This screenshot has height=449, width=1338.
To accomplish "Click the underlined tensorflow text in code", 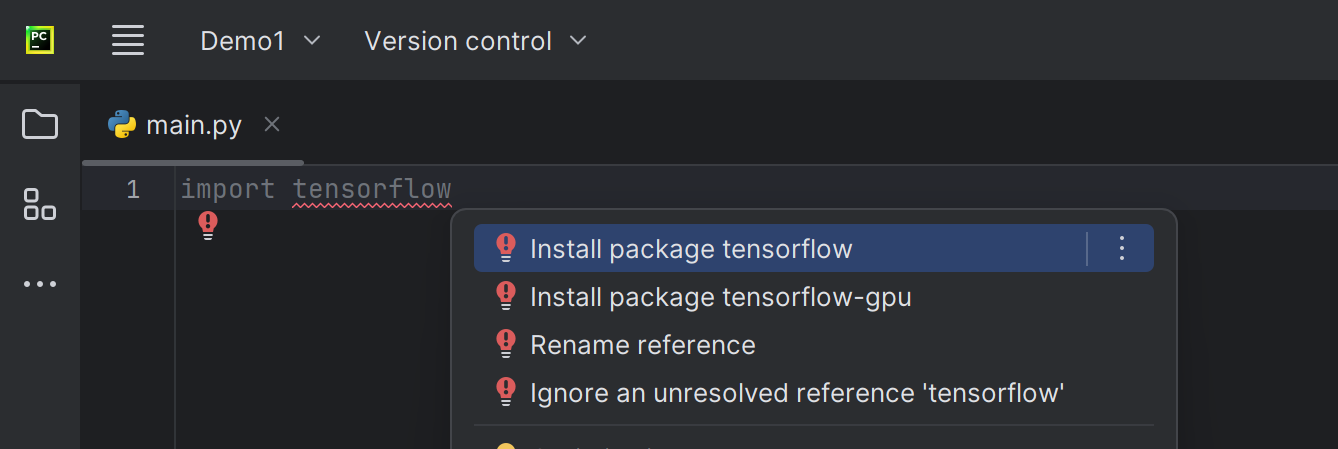I will 372,189.
